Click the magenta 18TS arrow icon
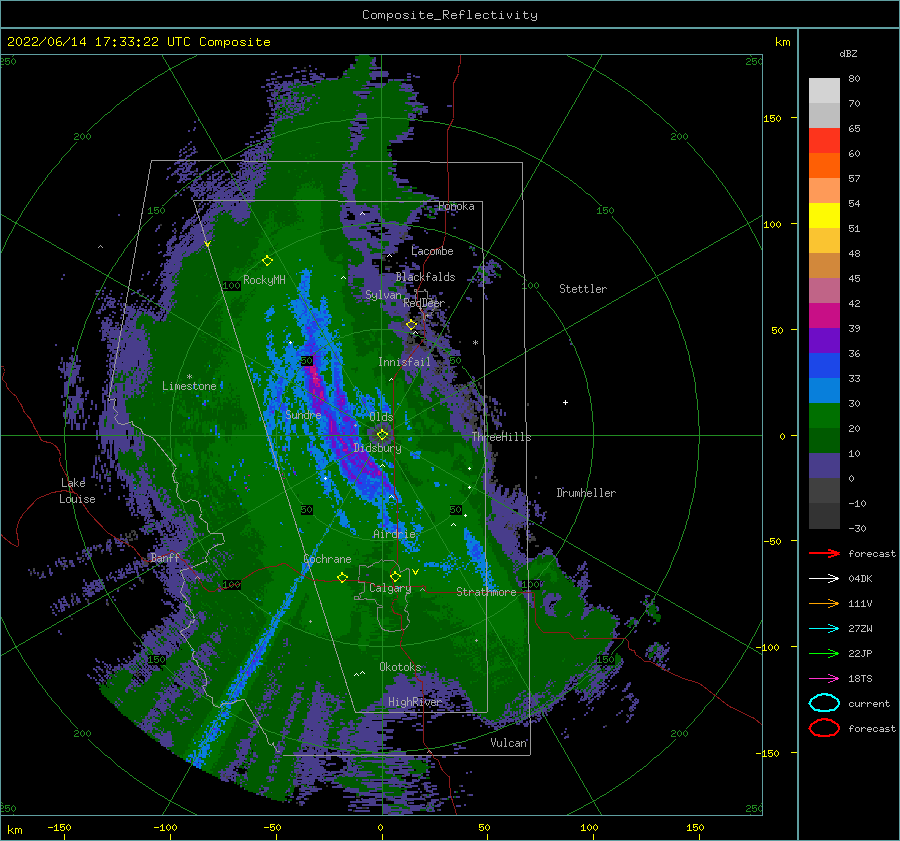 tap(824, 679)
